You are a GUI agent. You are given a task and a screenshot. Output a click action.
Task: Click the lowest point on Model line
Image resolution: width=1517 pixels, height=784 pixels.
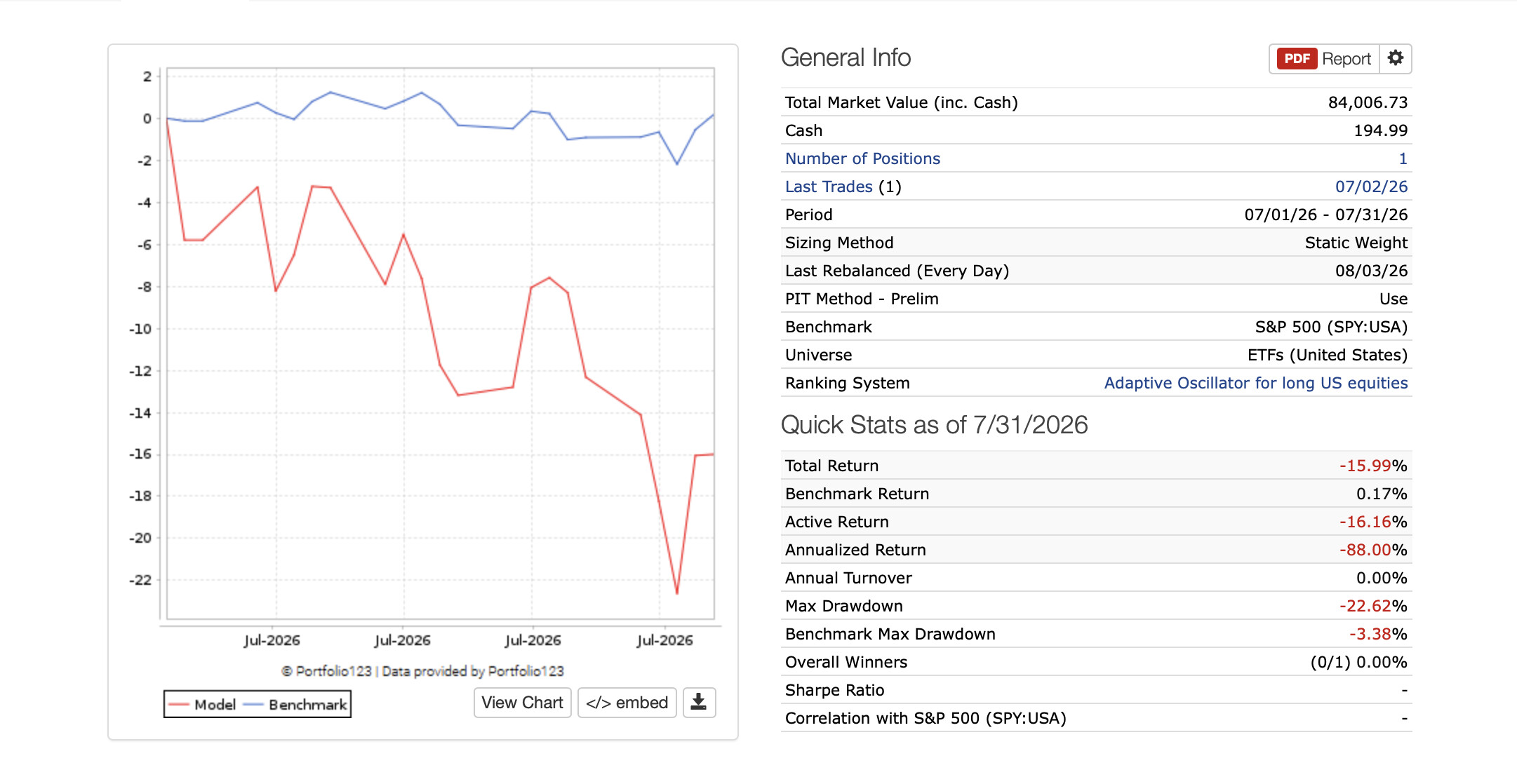click(x=677, y=593)
